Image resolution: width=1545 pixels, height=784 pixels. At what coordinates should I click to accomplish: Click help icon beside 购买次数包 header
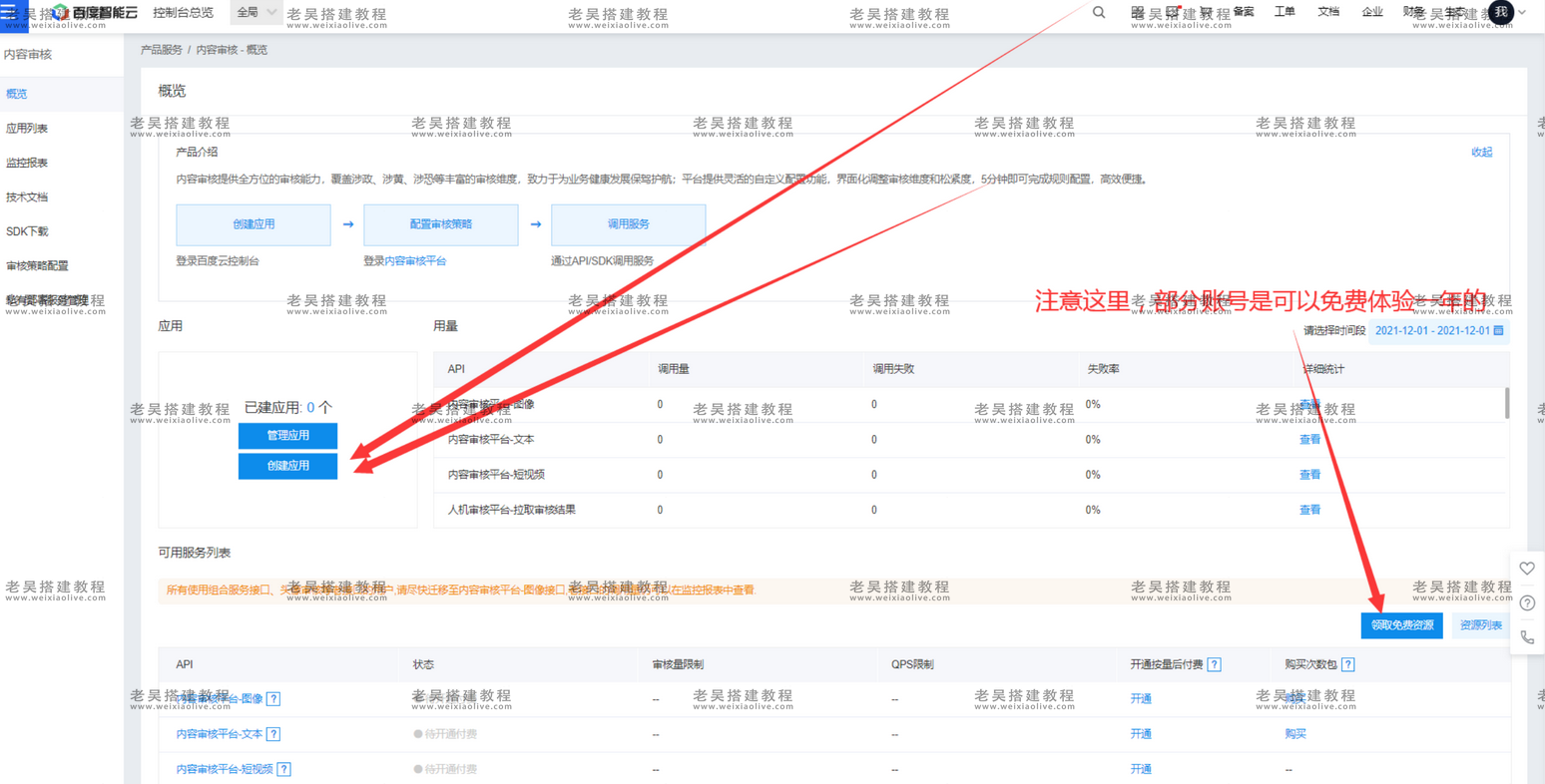pos(1348,664)
